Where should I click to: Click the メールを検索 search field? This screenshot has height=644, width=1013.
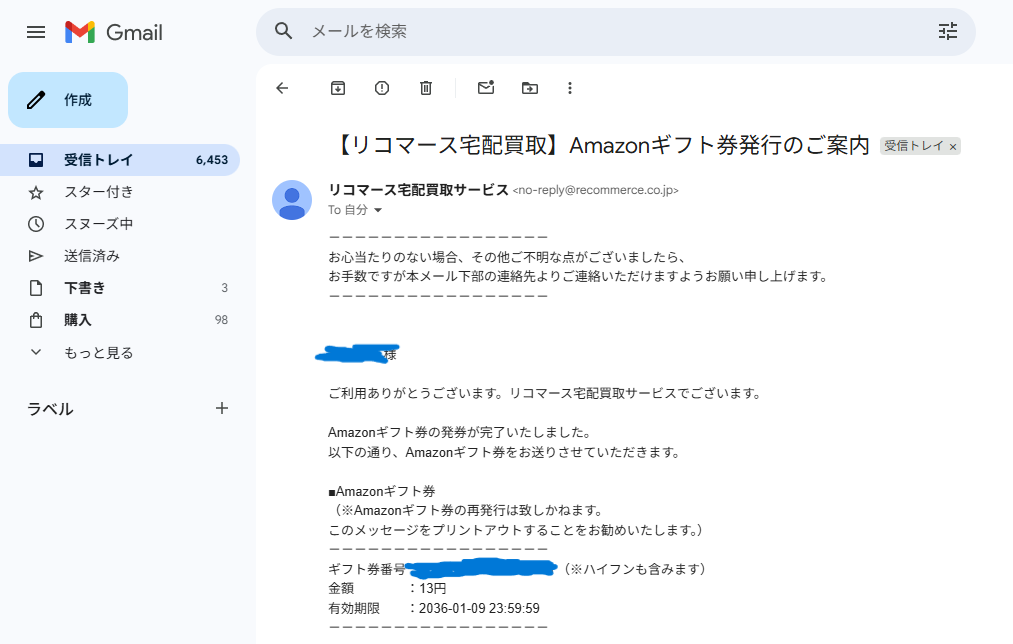pos(600,31)
